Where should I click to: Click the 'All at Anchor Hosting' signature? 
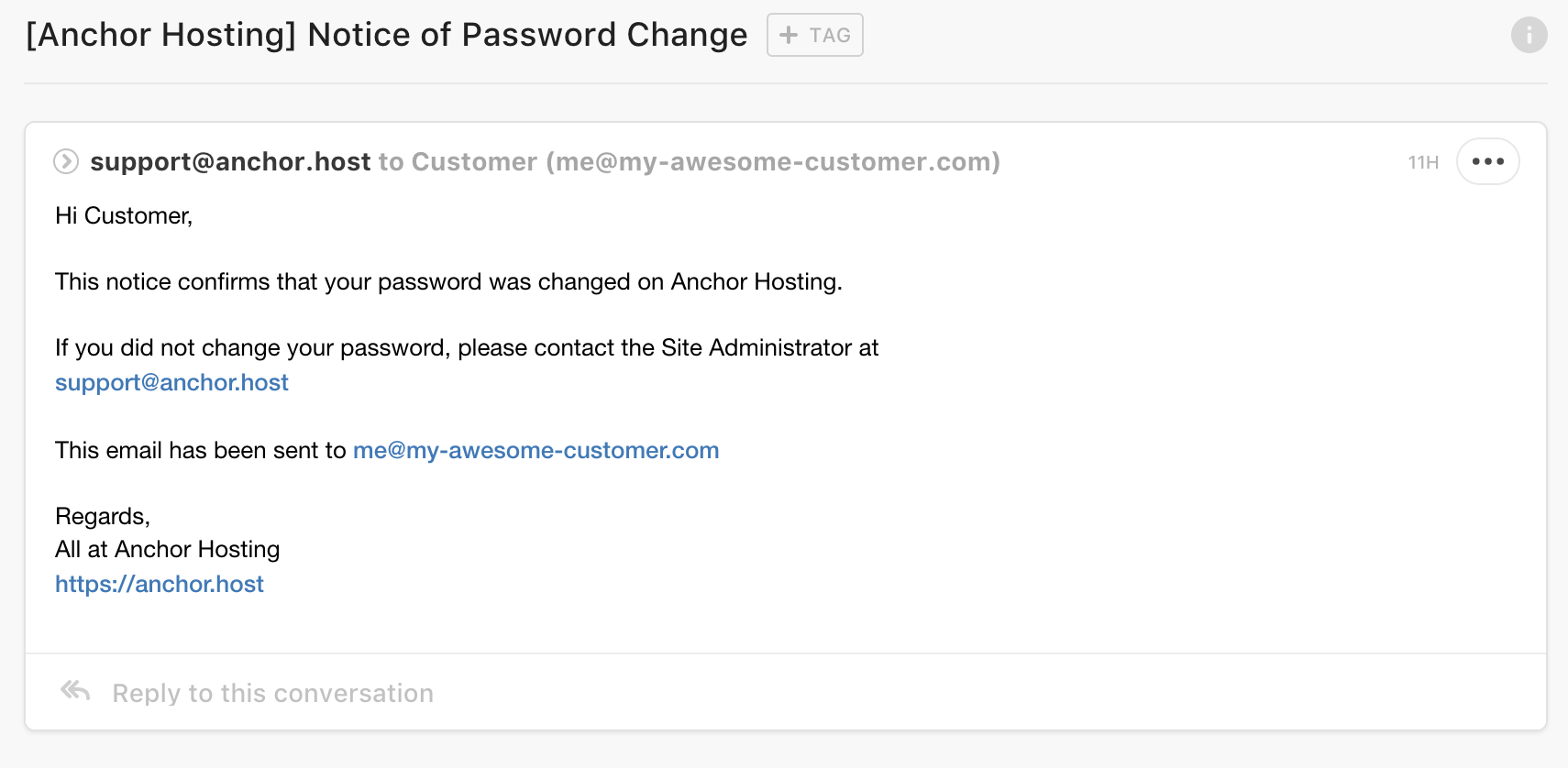tap(167, 549)
